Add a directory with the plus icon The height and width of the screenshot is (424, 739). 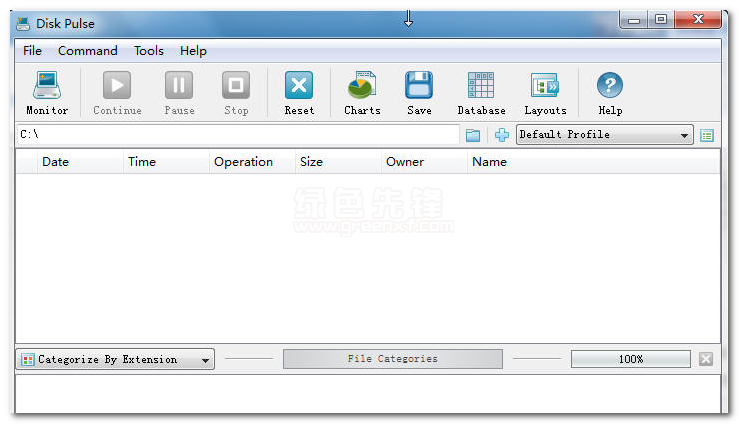tap(502, 135)
